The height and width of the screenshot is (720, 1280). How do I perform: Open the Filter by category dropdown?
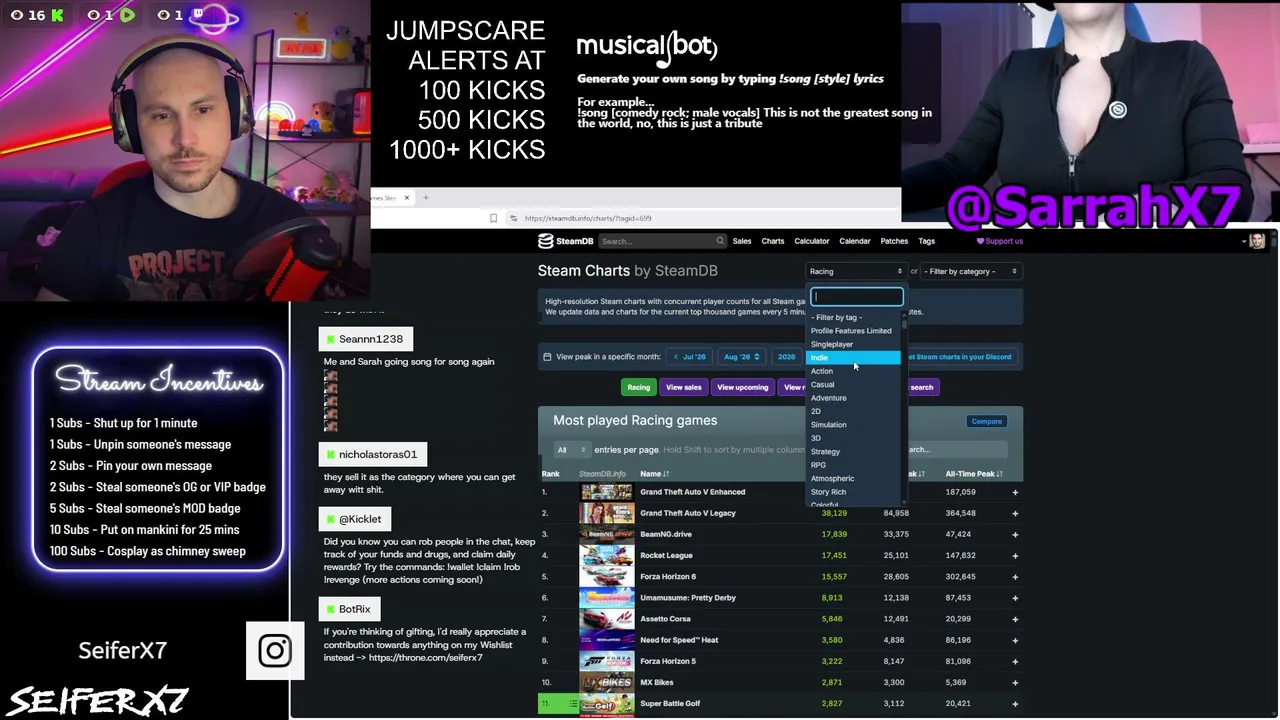pos(970,271)
